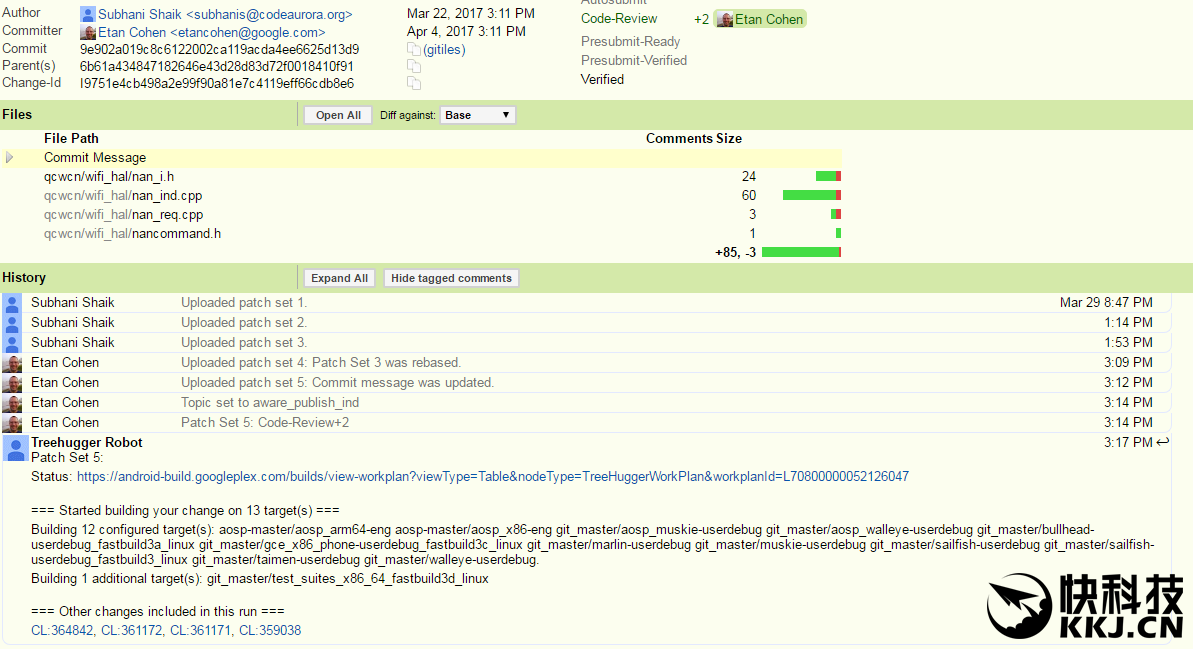The image size is (1193, 649).
Task: Click Etan Cohen's avatar in the Committer row
Action: tap(88, 32)
